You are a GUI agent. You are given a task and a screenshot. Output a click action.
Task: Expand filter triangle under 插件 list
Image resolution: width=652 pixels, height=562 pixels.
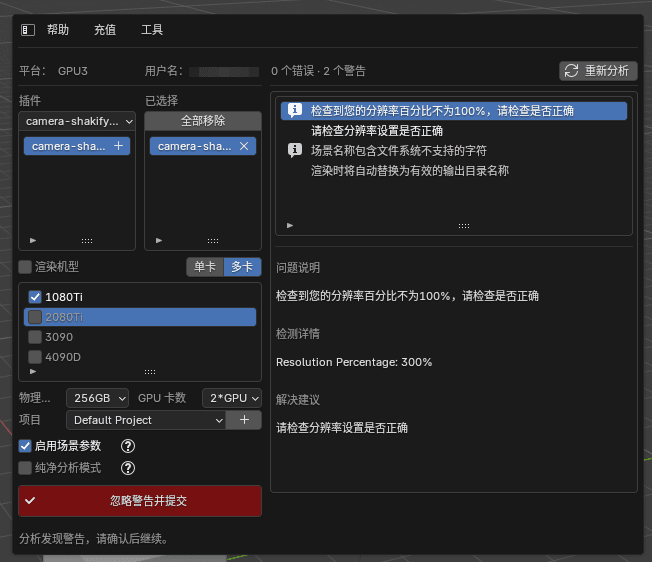click(33, 240)
